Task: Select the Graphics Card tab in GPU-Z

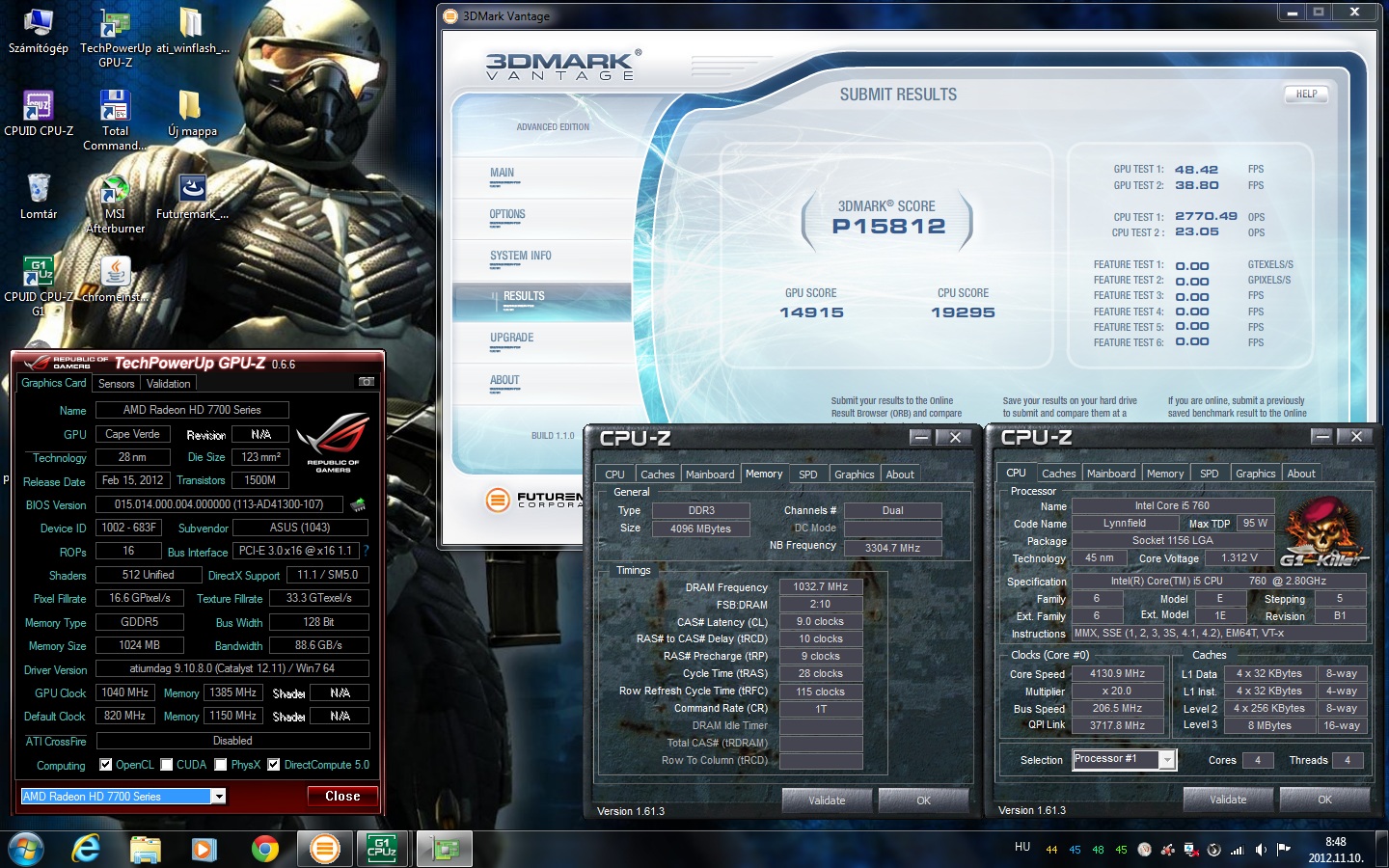Action: [54, 383]
